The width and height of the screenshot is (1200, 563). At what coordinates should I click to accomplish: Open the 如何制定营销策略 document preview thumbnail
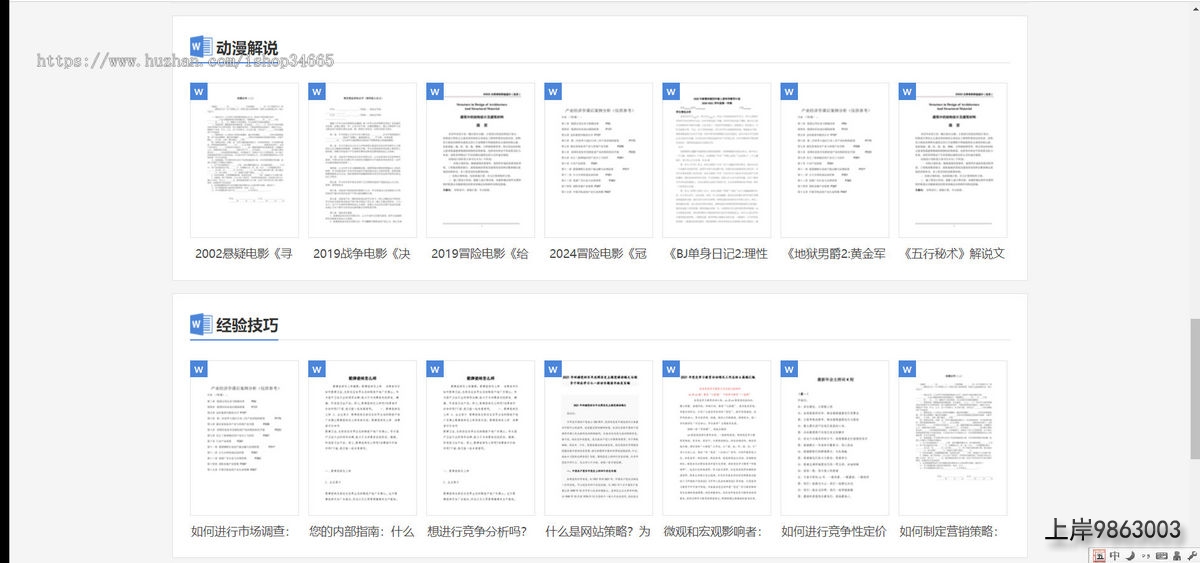[952, 438]
